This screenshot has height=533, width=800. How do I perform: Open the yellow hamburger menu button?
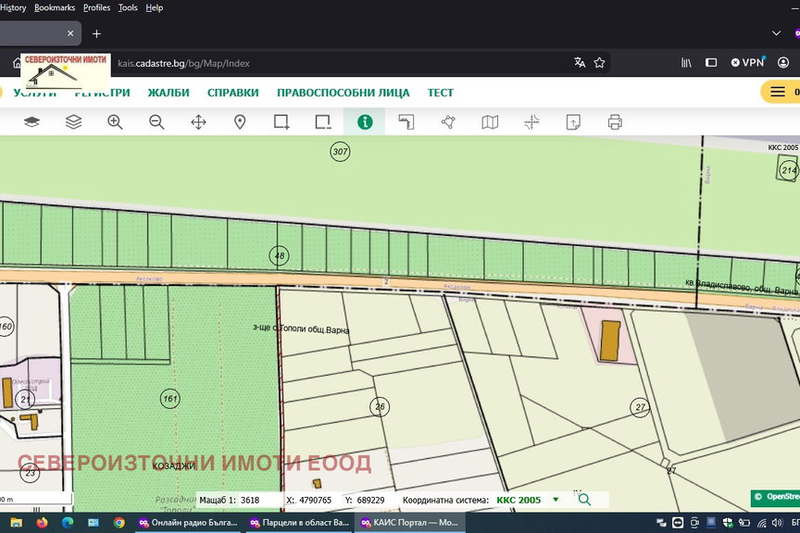coord(778,92)
